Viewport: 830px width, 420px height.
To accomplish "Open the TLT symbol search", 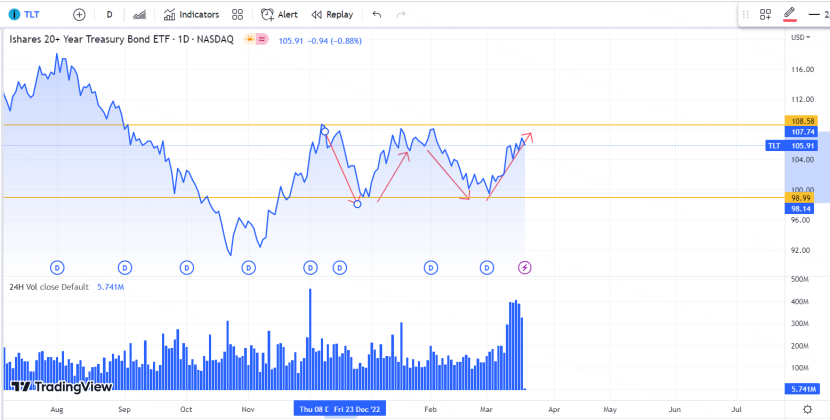I will point(26,15).
